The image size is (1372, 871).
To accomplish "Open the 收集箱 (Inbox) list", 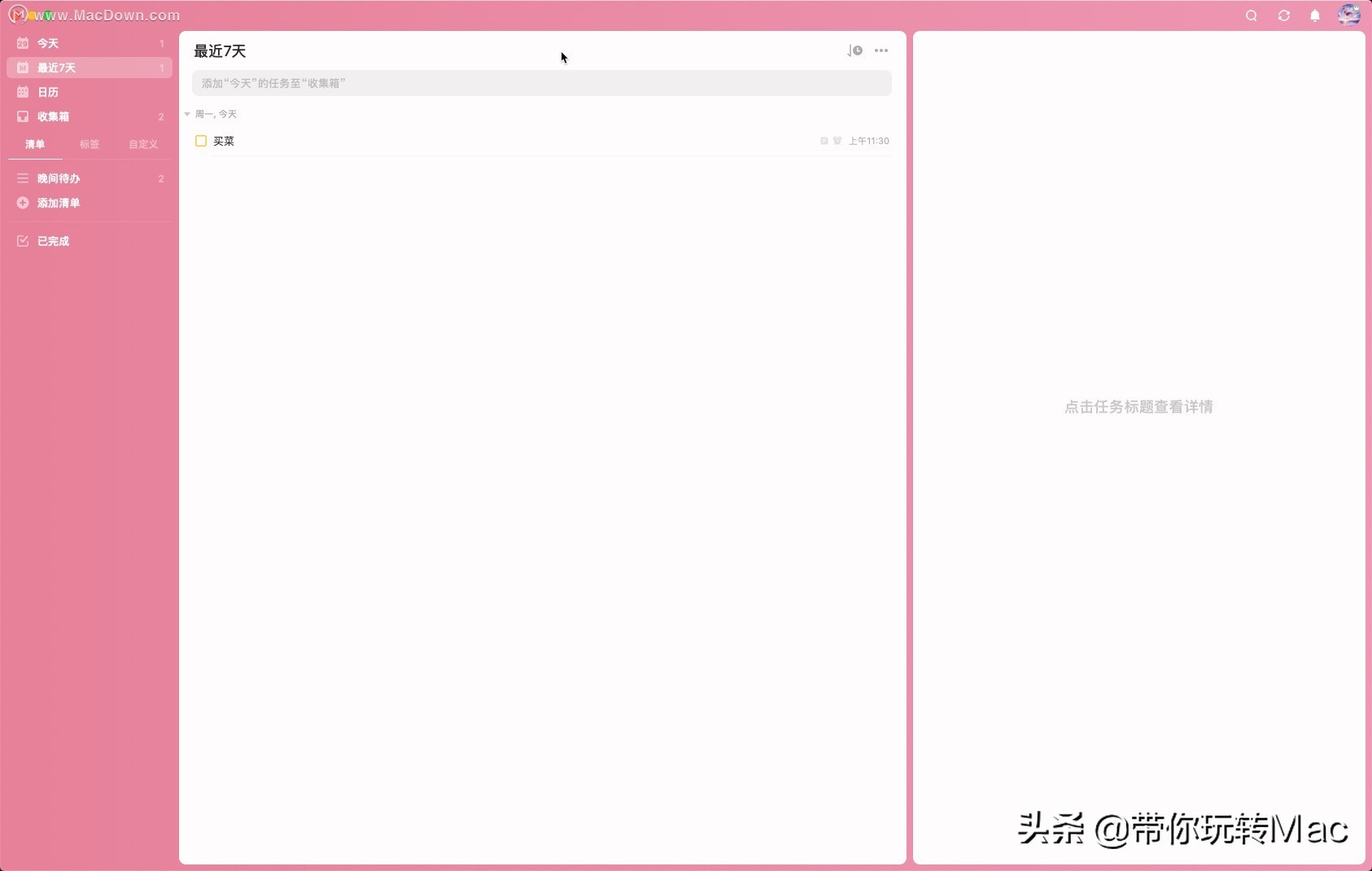I will 53,116.
